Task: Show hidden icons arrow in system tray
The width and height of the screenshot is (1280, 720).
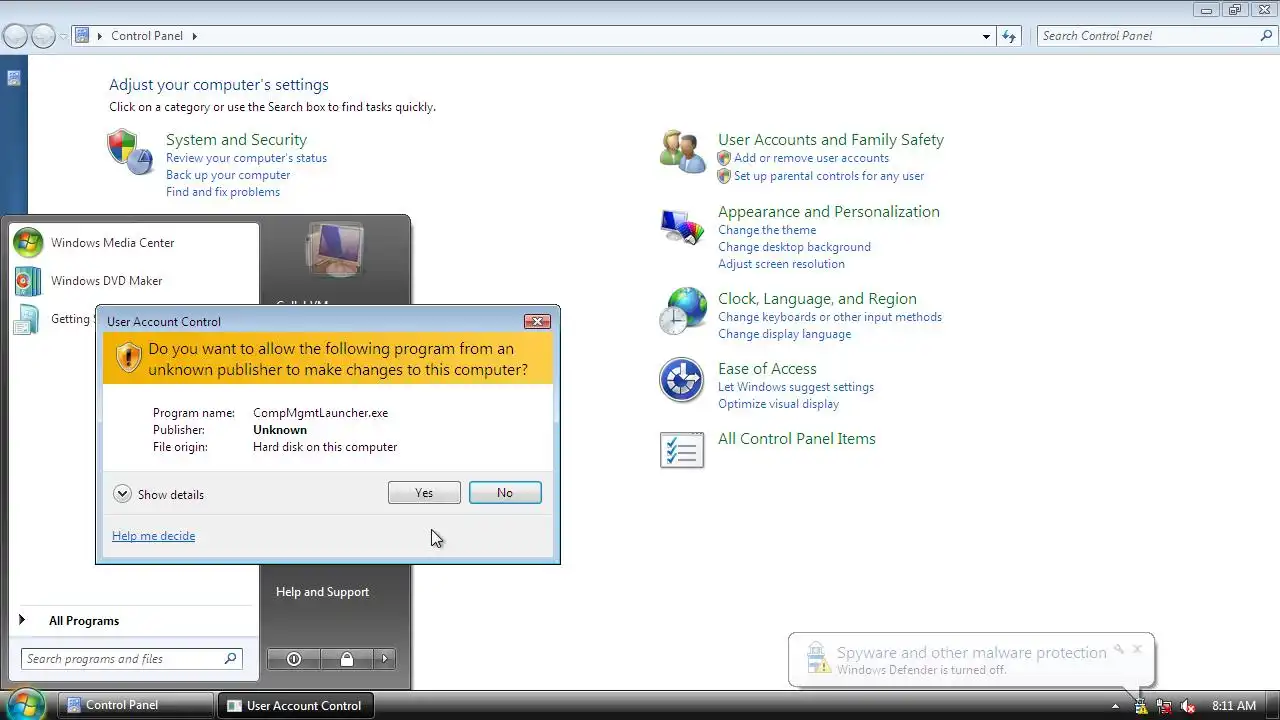Action: click(1115, 706)
